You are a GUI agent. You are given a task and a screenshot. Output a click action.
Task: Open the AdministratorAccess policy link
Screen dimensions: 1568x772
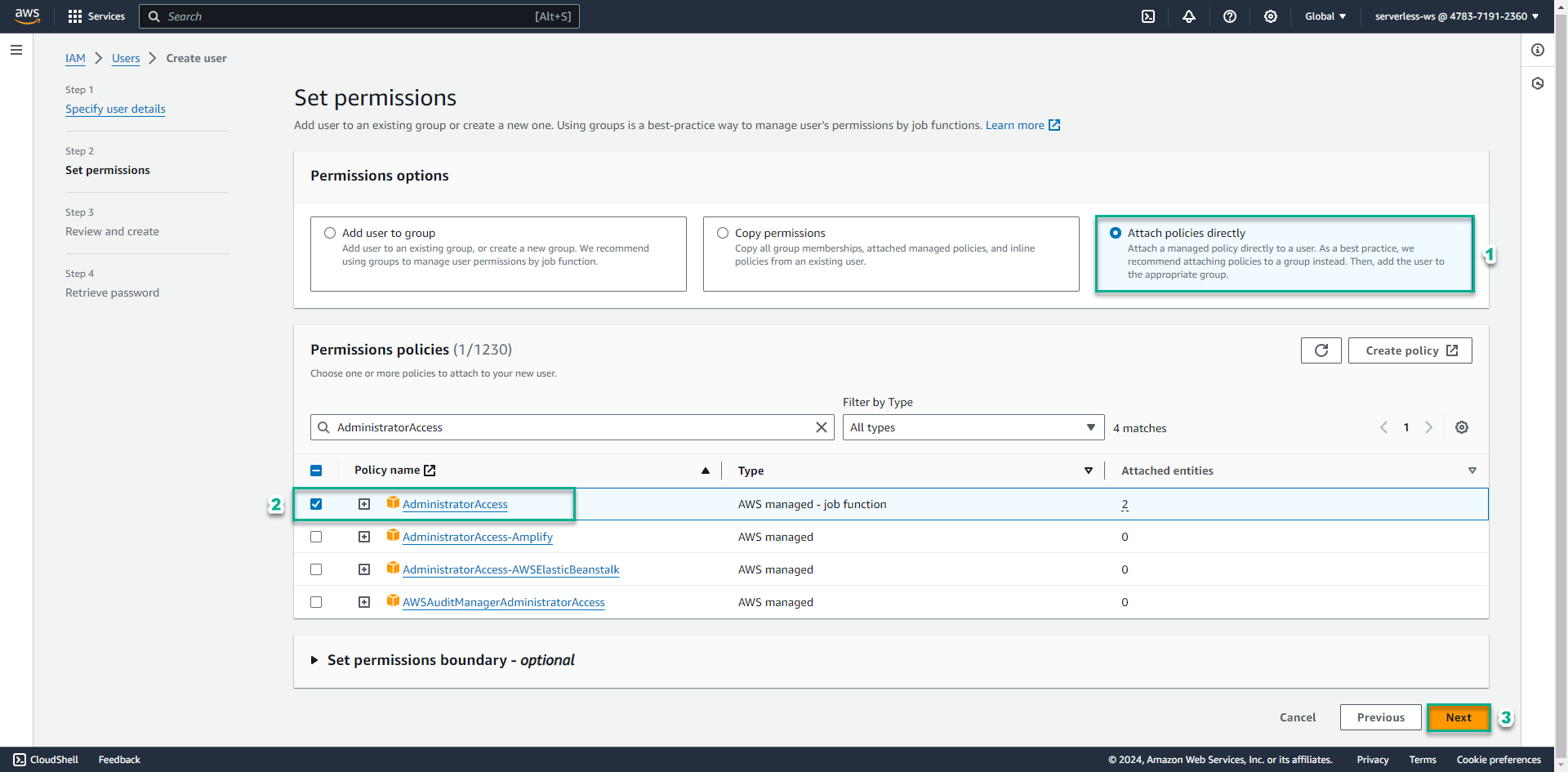(x=455, y=504)
